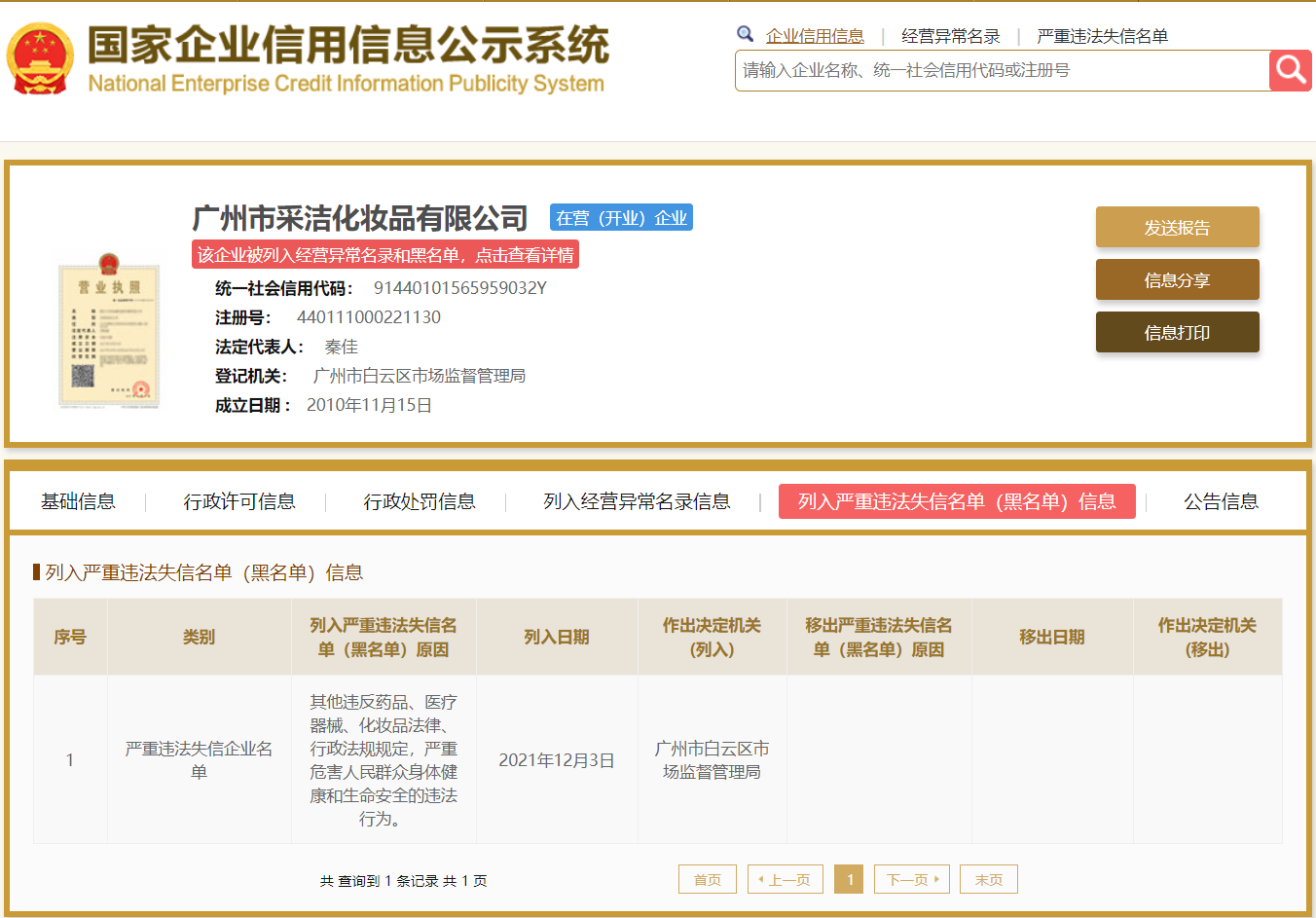Go to 首页 pagination button

point(708,879)
